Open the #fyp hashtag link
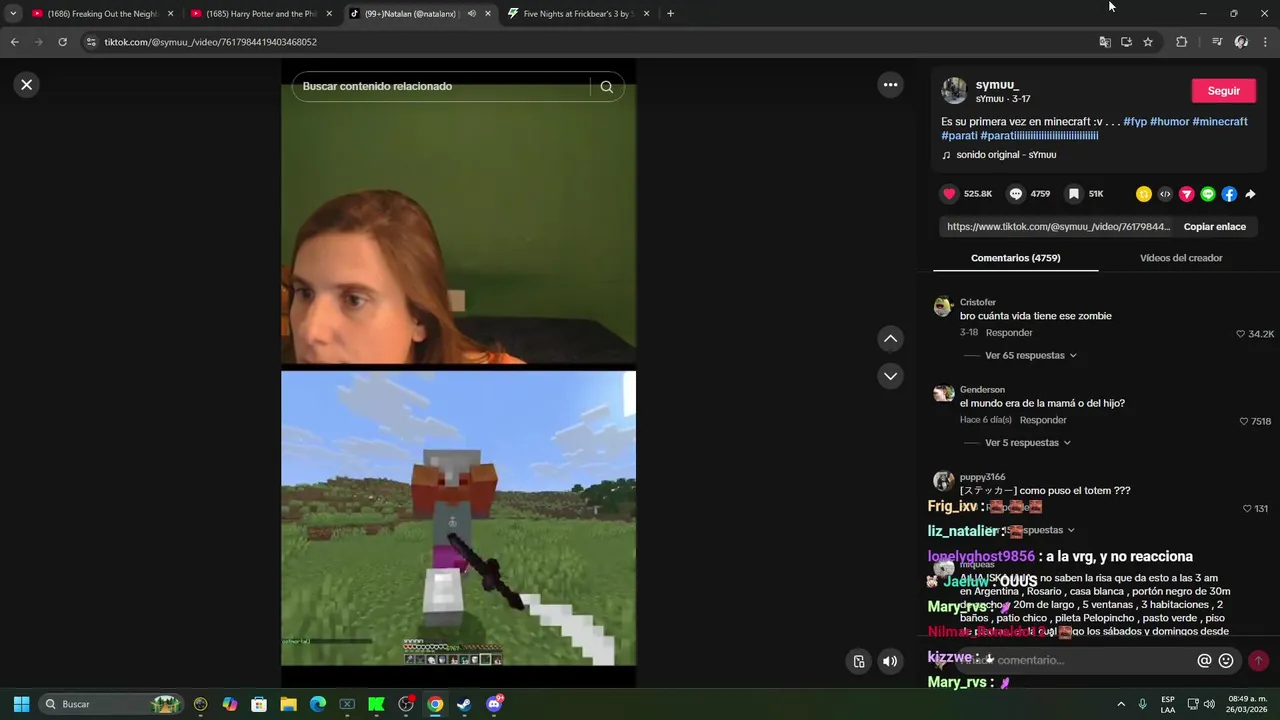1280x720 pixels. tap(1135, 122)
